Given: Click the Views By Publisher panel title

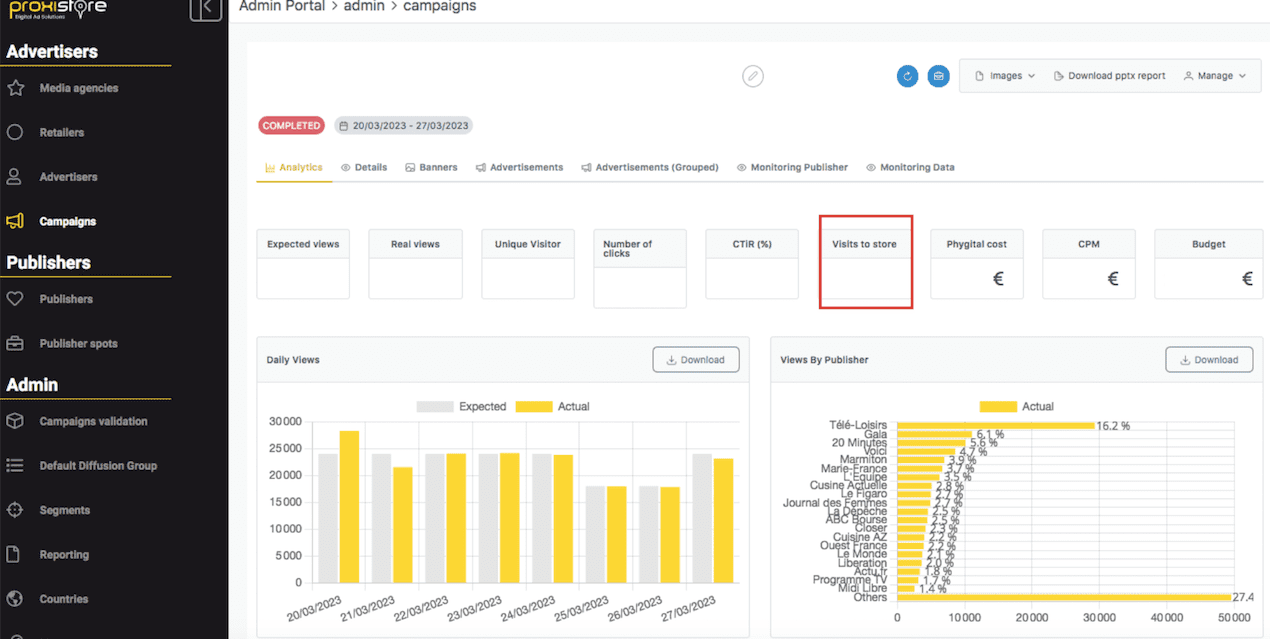Looking at the screenshot, I should coord(824,360).
